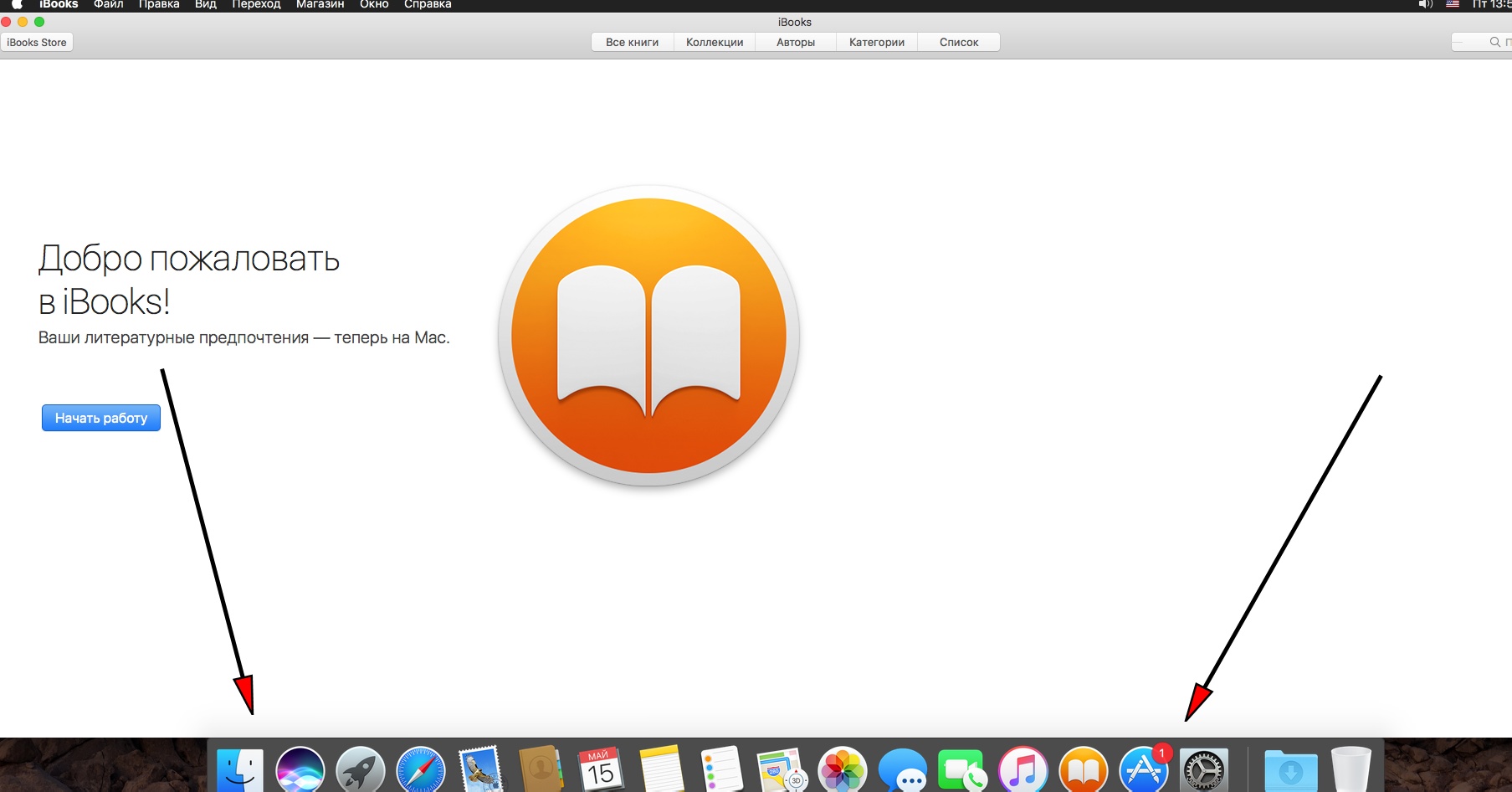1512x792 pixels.
Task: Open Finder from the dock
Action: pos(240,770)
